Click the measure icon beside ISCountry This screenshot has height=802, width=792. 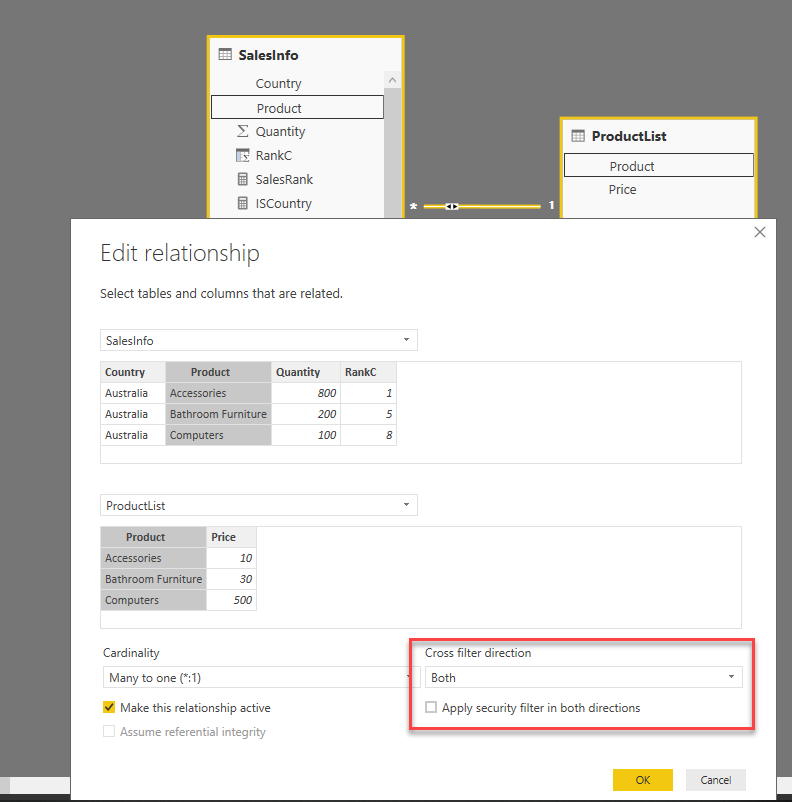point(243,203)
